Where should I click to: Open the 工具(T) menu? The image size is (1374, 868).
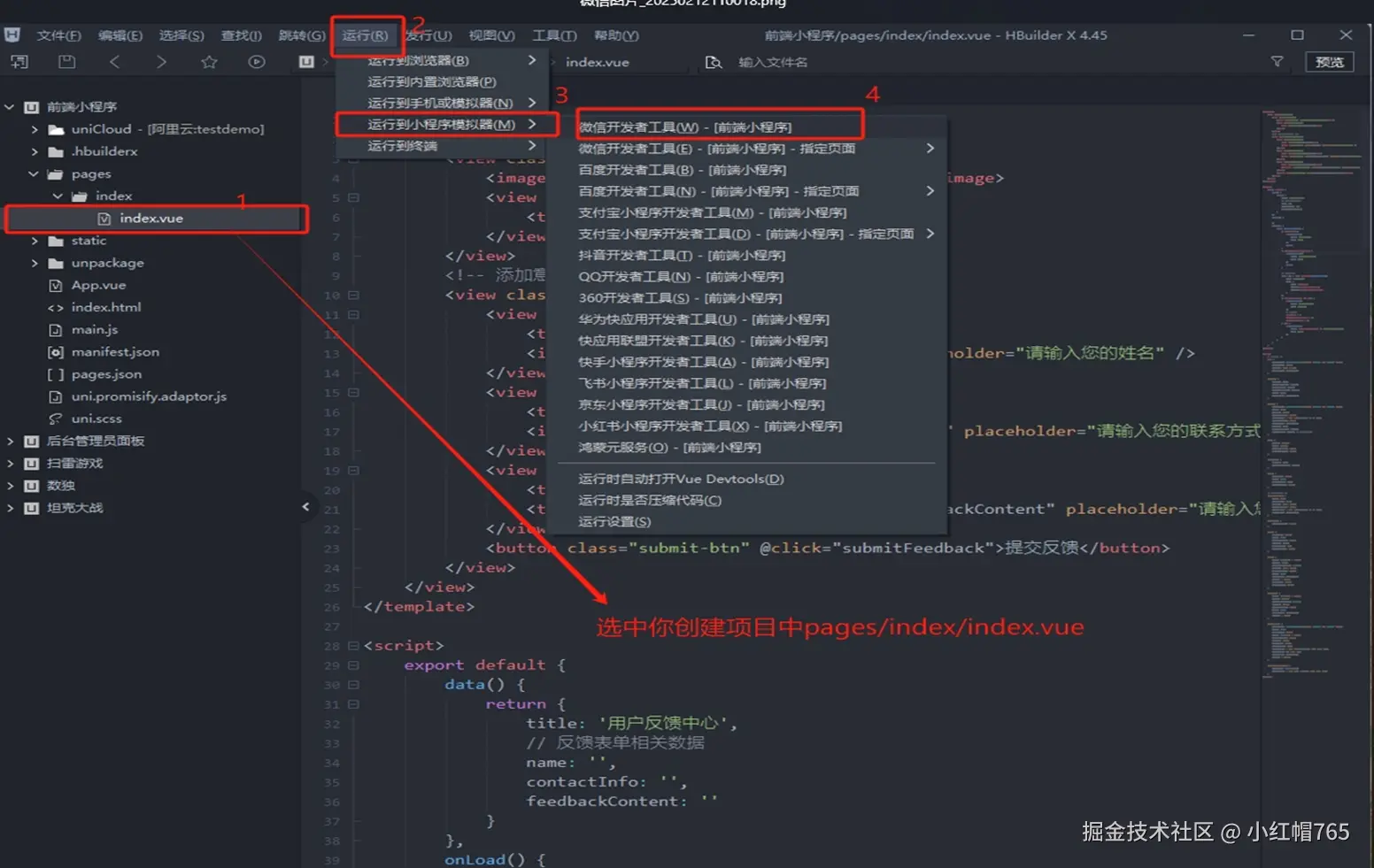click(554, 35)
